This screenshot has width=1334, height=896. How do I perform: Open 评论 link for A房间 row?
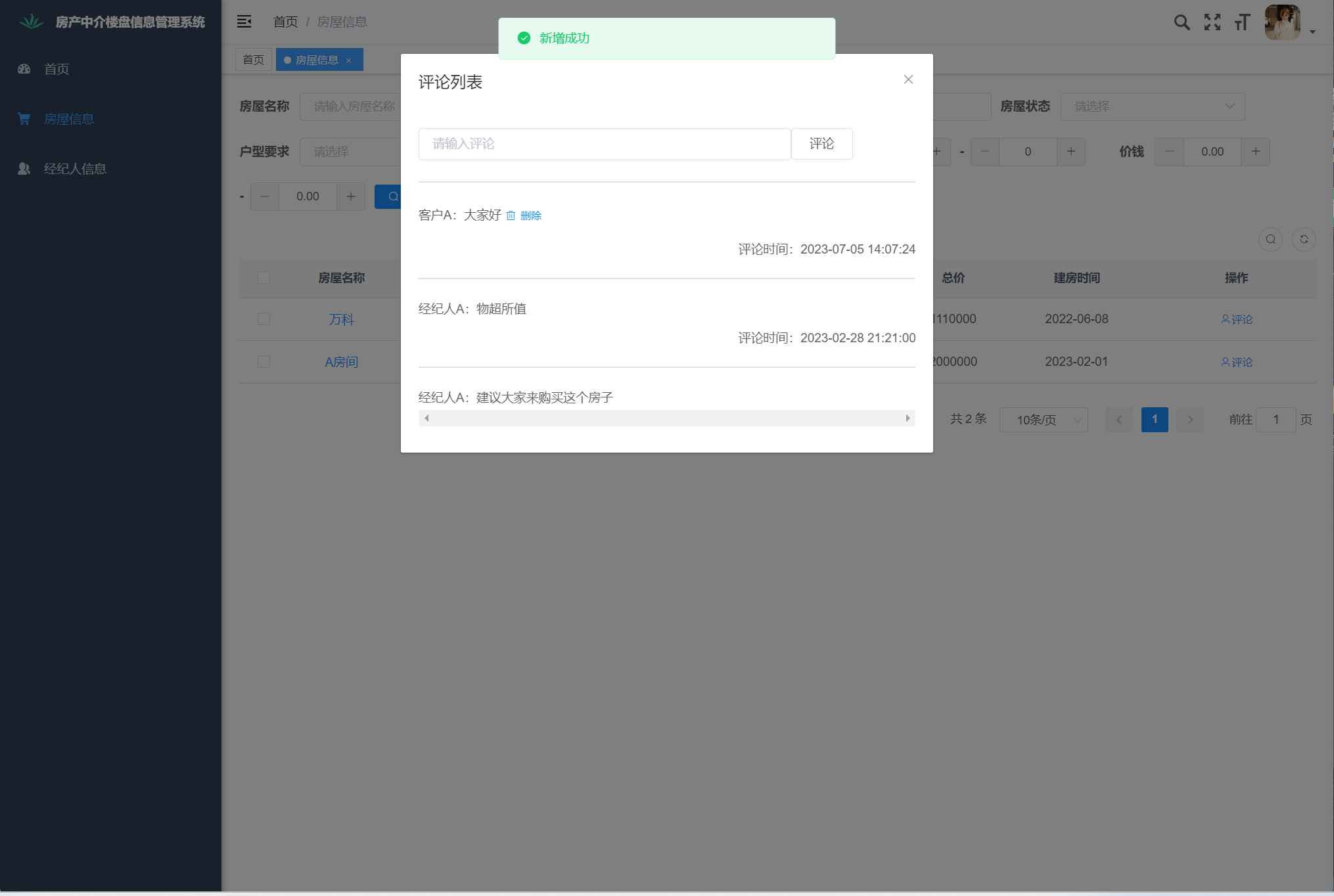[x=1237, y=362]
